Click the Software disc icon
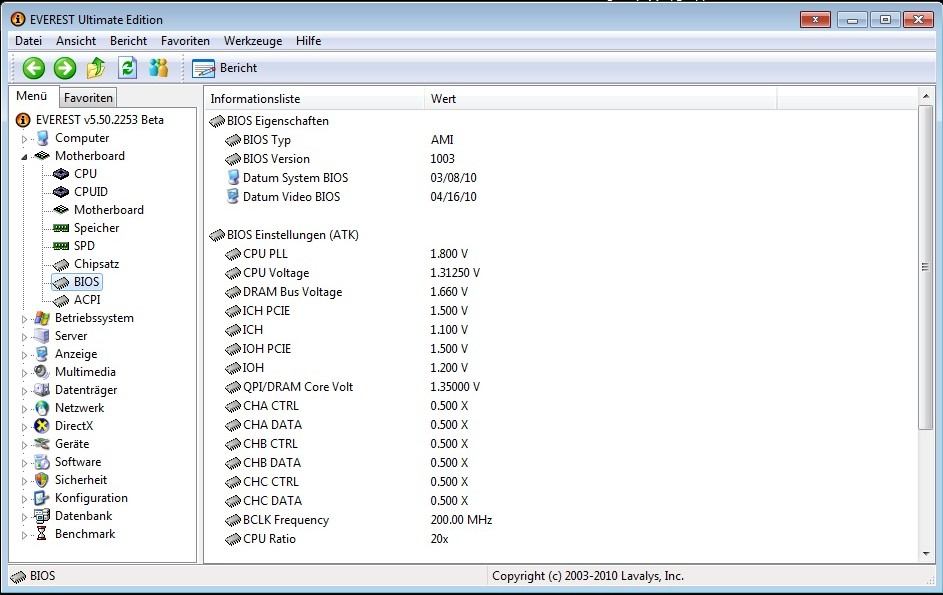The image size is (943, 595). [x=42, y=462]
